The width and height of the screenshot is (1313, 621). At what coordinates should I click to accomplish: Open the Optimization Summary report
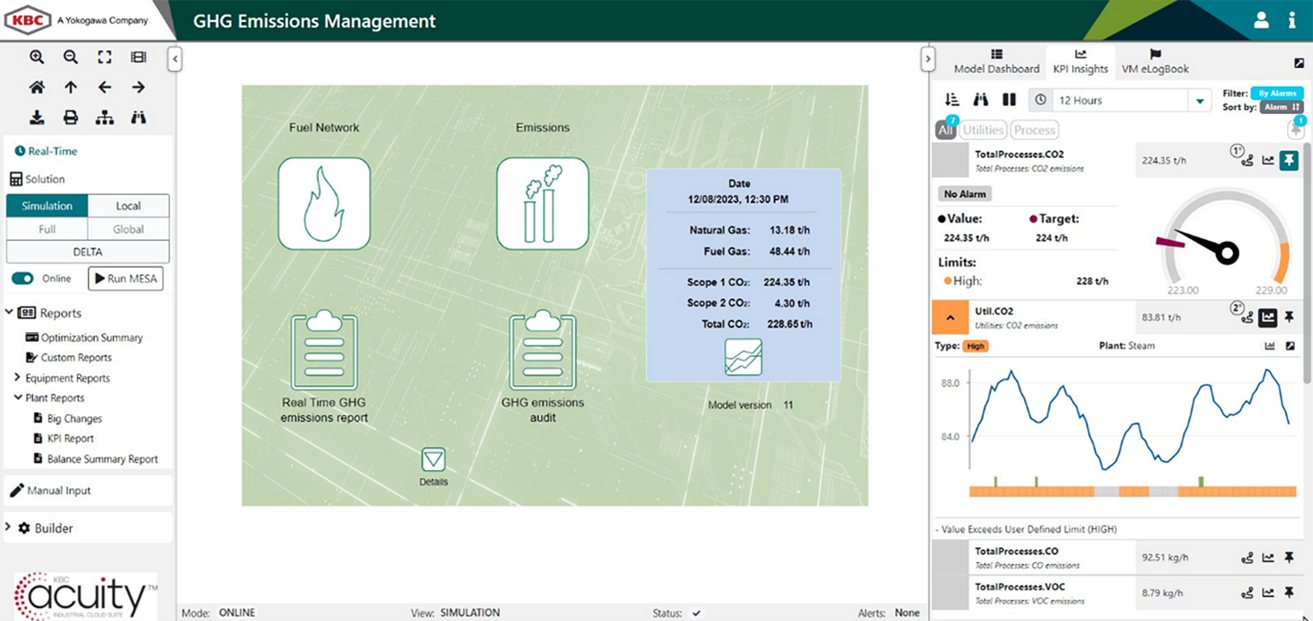click(x=91, y=338)
